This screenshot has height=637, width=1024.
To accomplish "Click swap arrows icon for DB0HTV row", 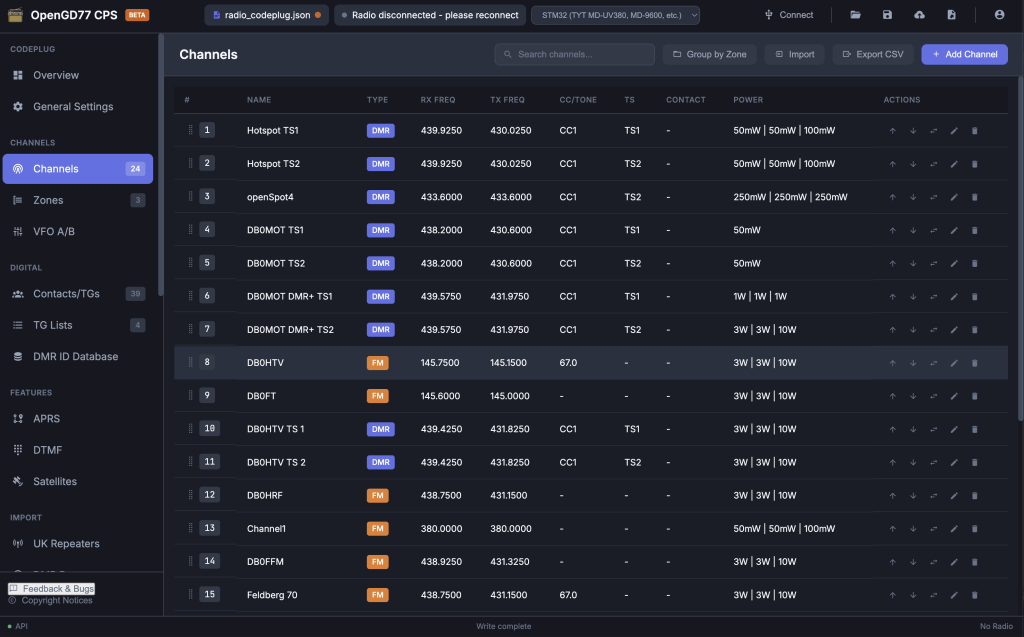I will click(934, 363).
